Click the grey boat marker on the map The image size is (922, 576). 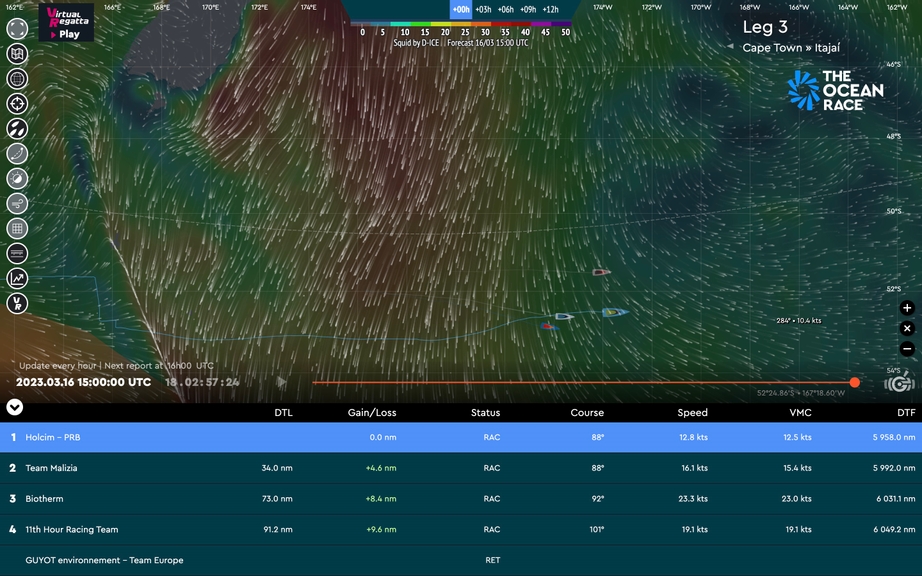564,316
